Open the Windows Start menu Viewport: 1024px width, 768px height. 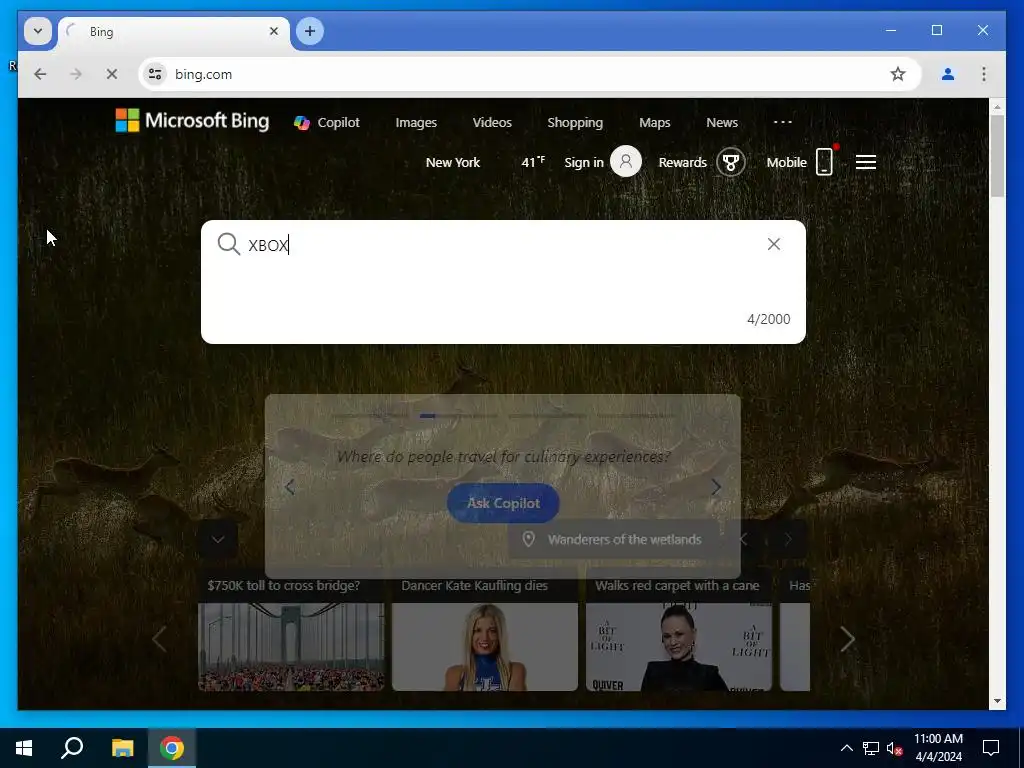pos(24,748)
